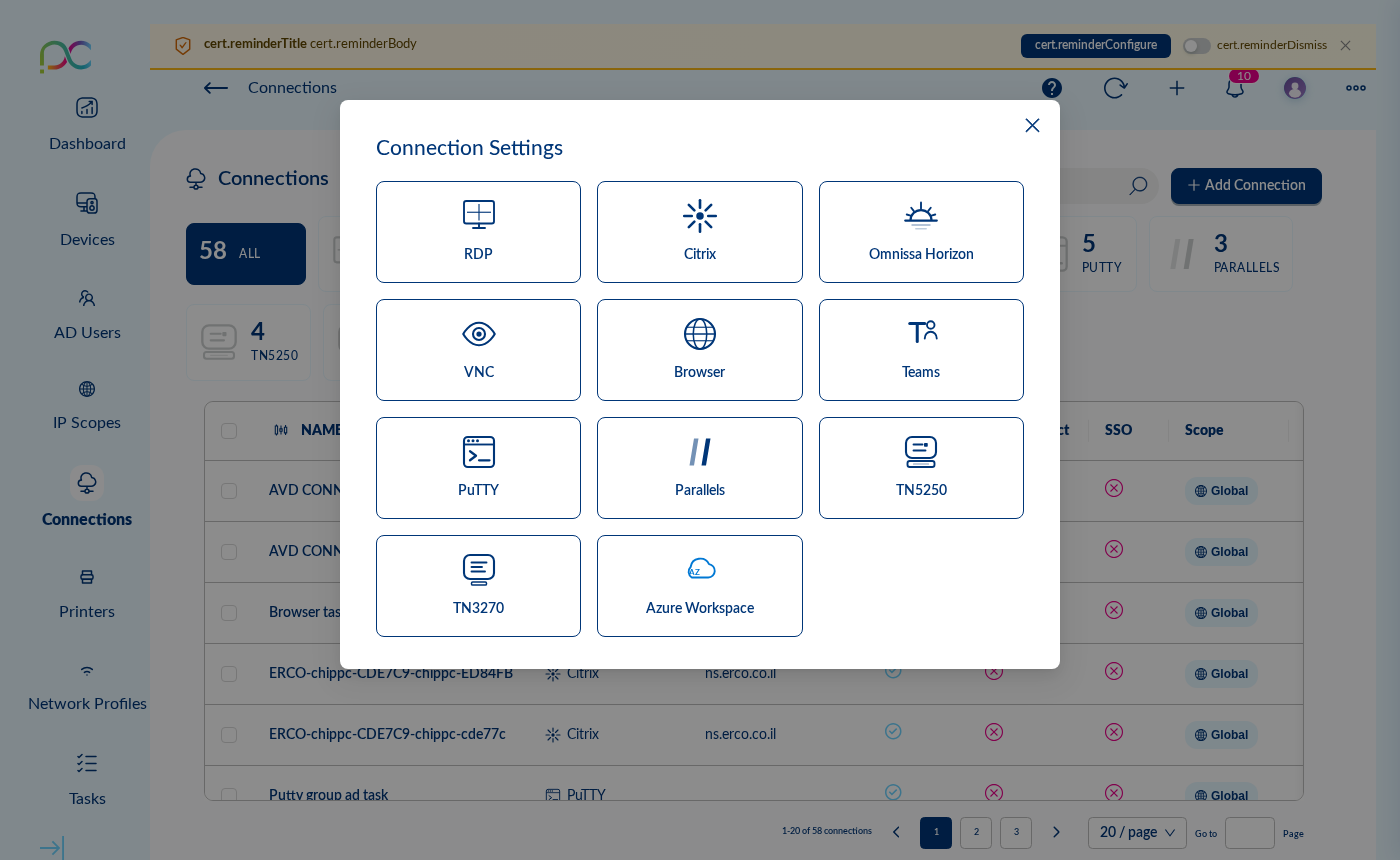
Task: Open the 20 / page dropdown
Action: click(1137, 833)
